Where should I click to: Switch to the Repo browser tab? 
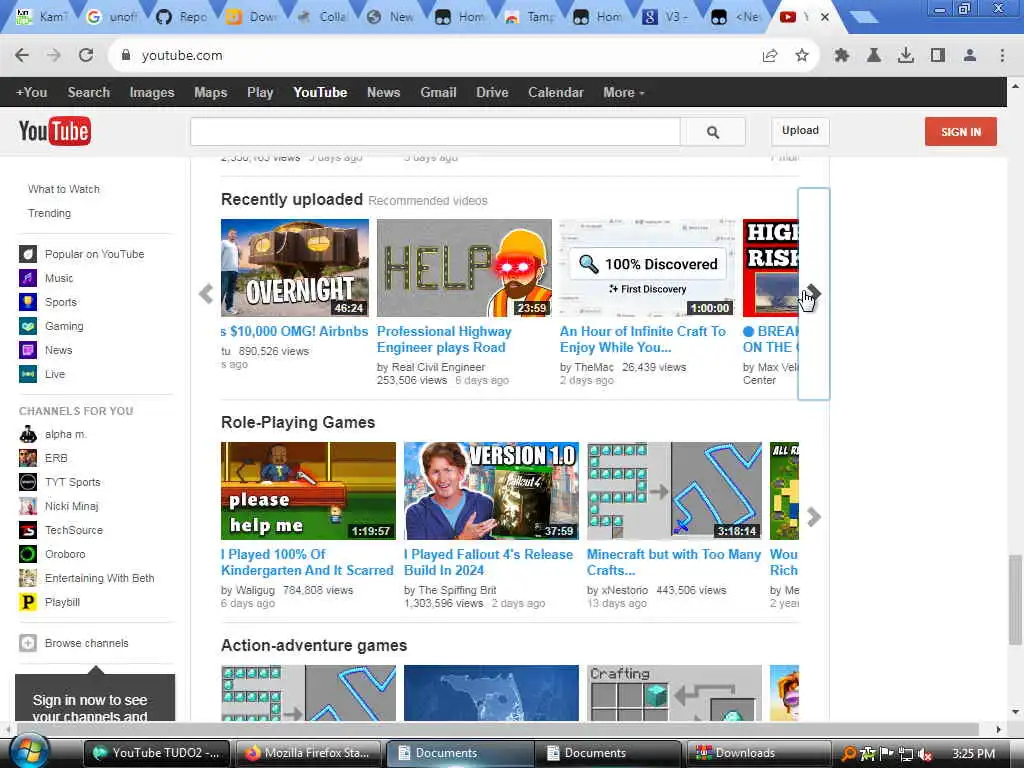click(182, 17)
